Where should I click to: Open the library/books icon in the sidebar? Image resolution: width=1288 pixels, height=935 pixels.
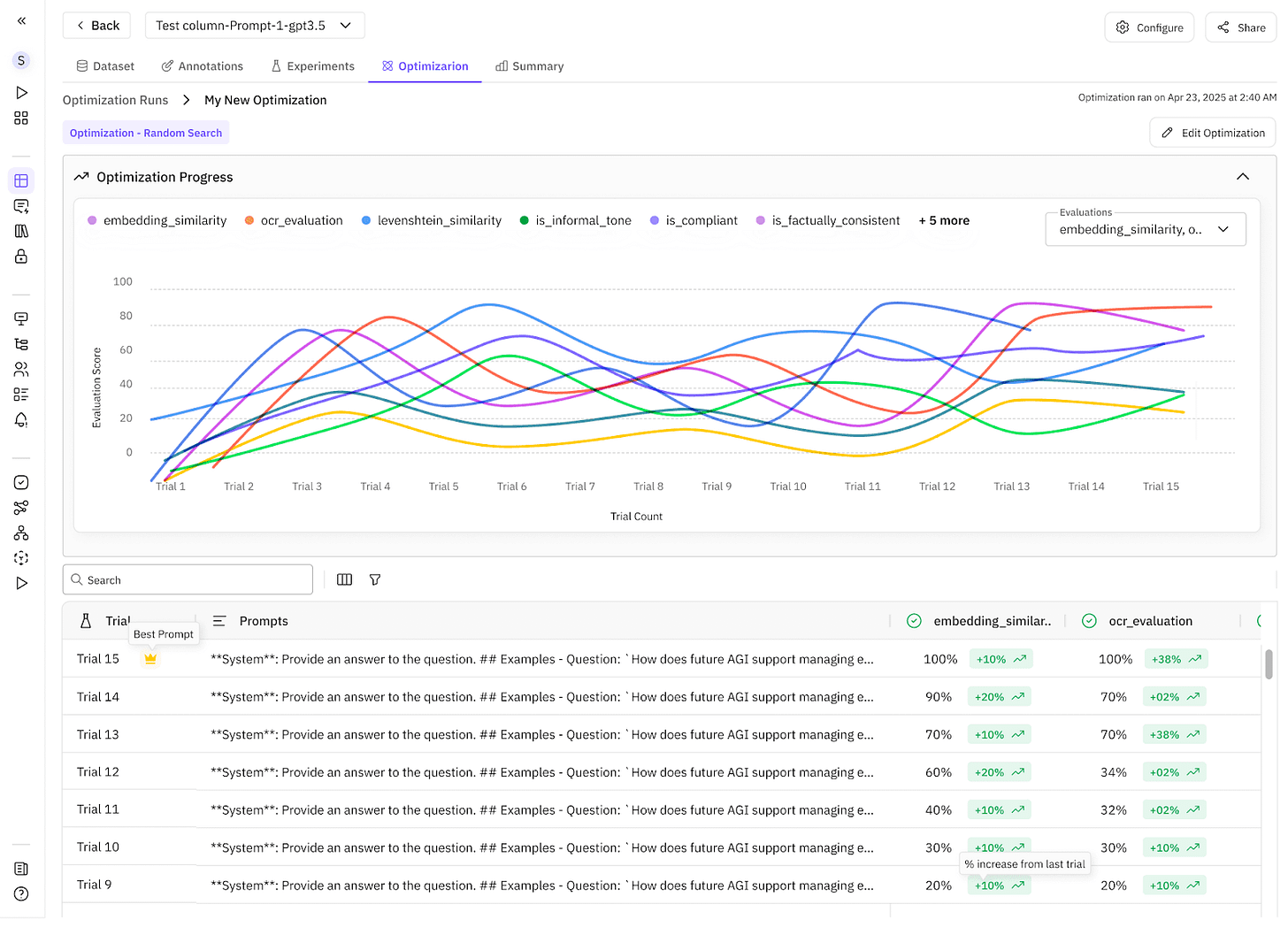[20, 231]
